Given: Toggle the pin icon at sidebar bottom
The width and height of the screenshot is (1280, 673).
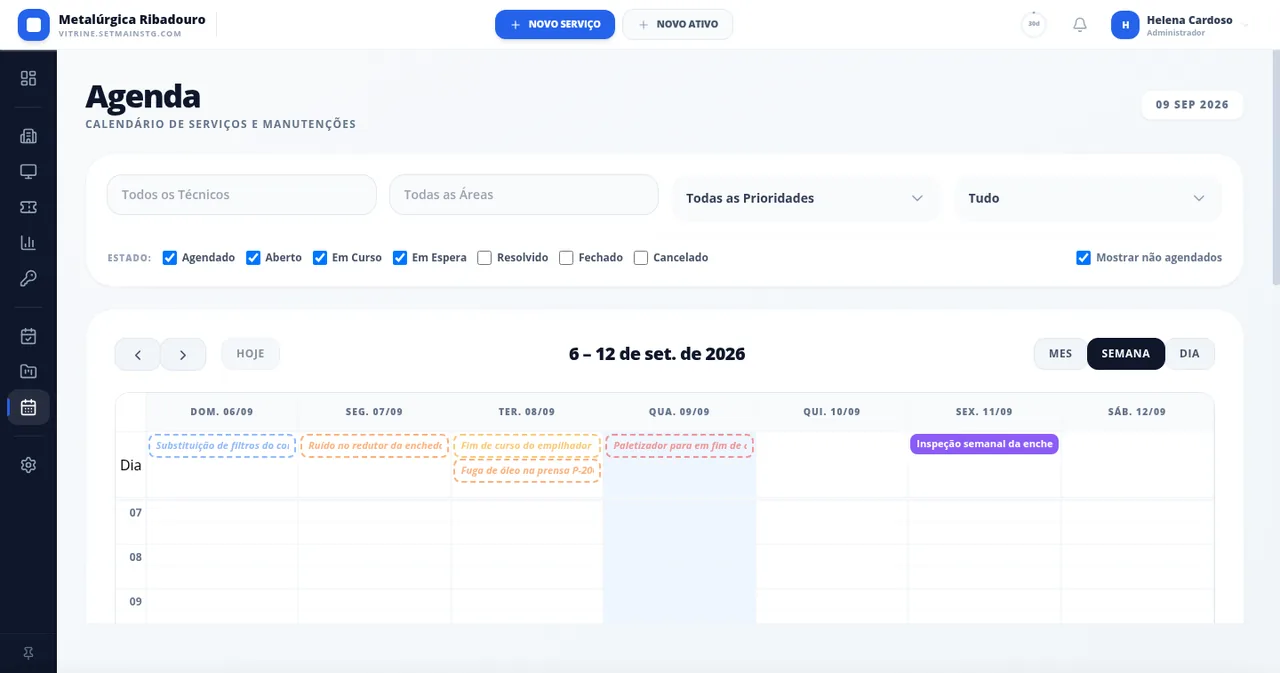Looking at the screenshot, I should coord(28,653).
